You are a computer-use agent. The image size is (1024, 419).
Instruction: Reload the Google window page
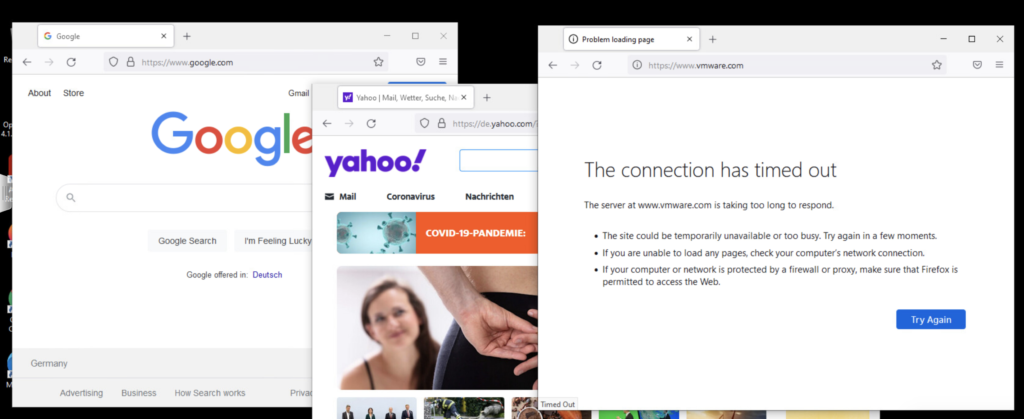71,62
